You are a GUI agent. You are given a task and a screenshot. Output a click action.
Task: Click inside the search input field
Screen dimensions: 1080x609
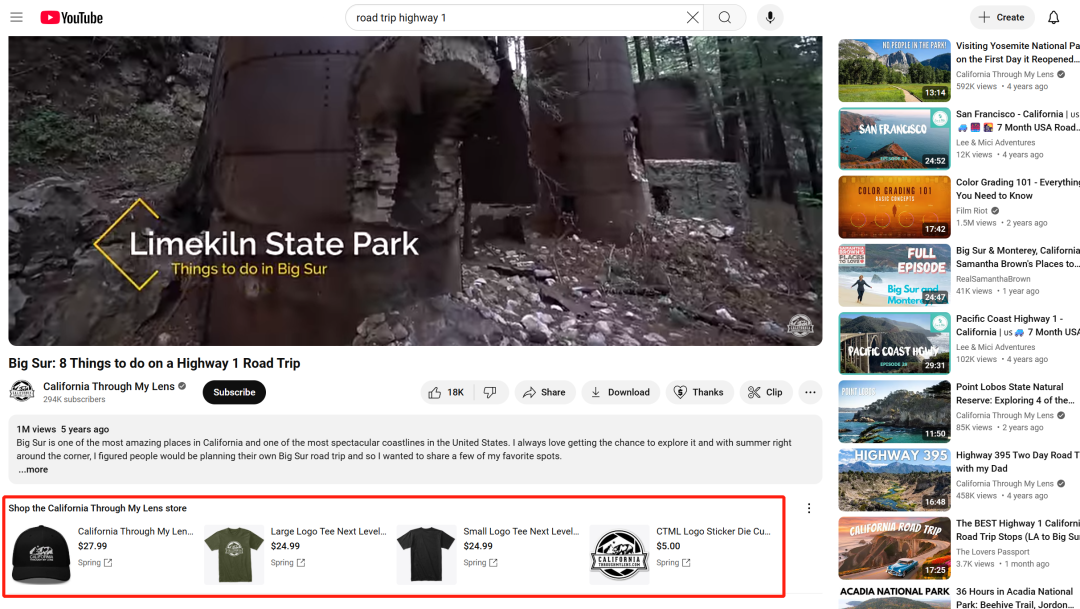tap(500, 17)
